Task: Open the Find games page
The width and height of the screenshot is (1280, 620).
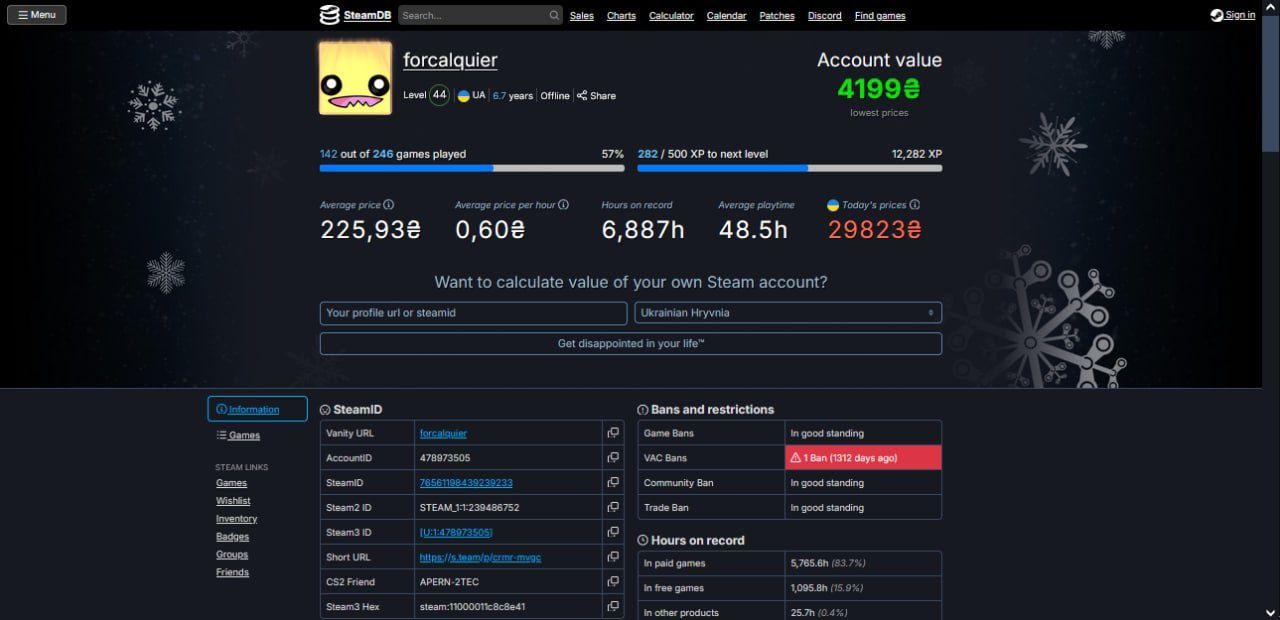Action: (880, 16)
